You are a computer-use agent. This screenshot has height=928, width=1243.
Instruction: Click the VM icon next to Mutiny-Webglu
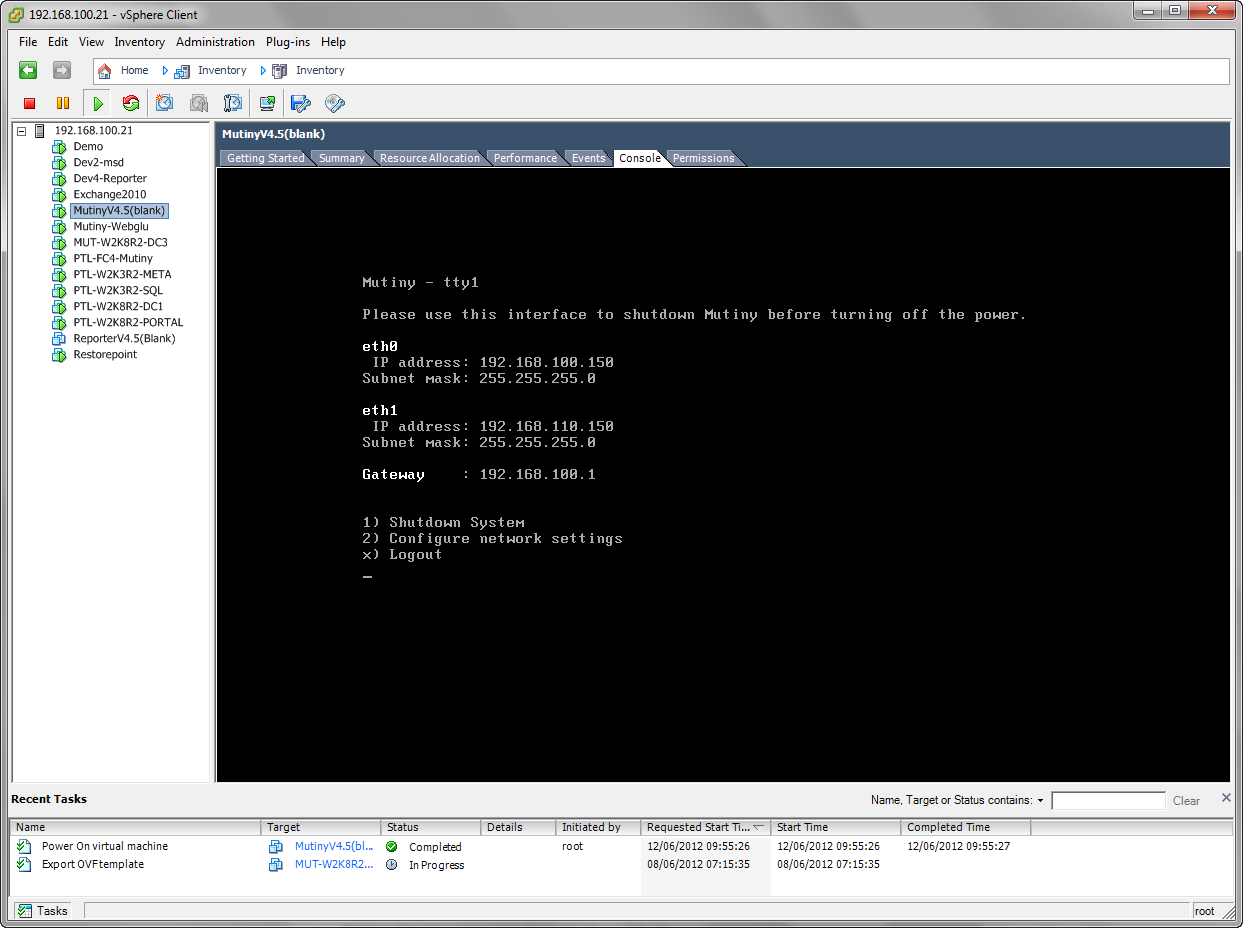click(x=59, y=227)
